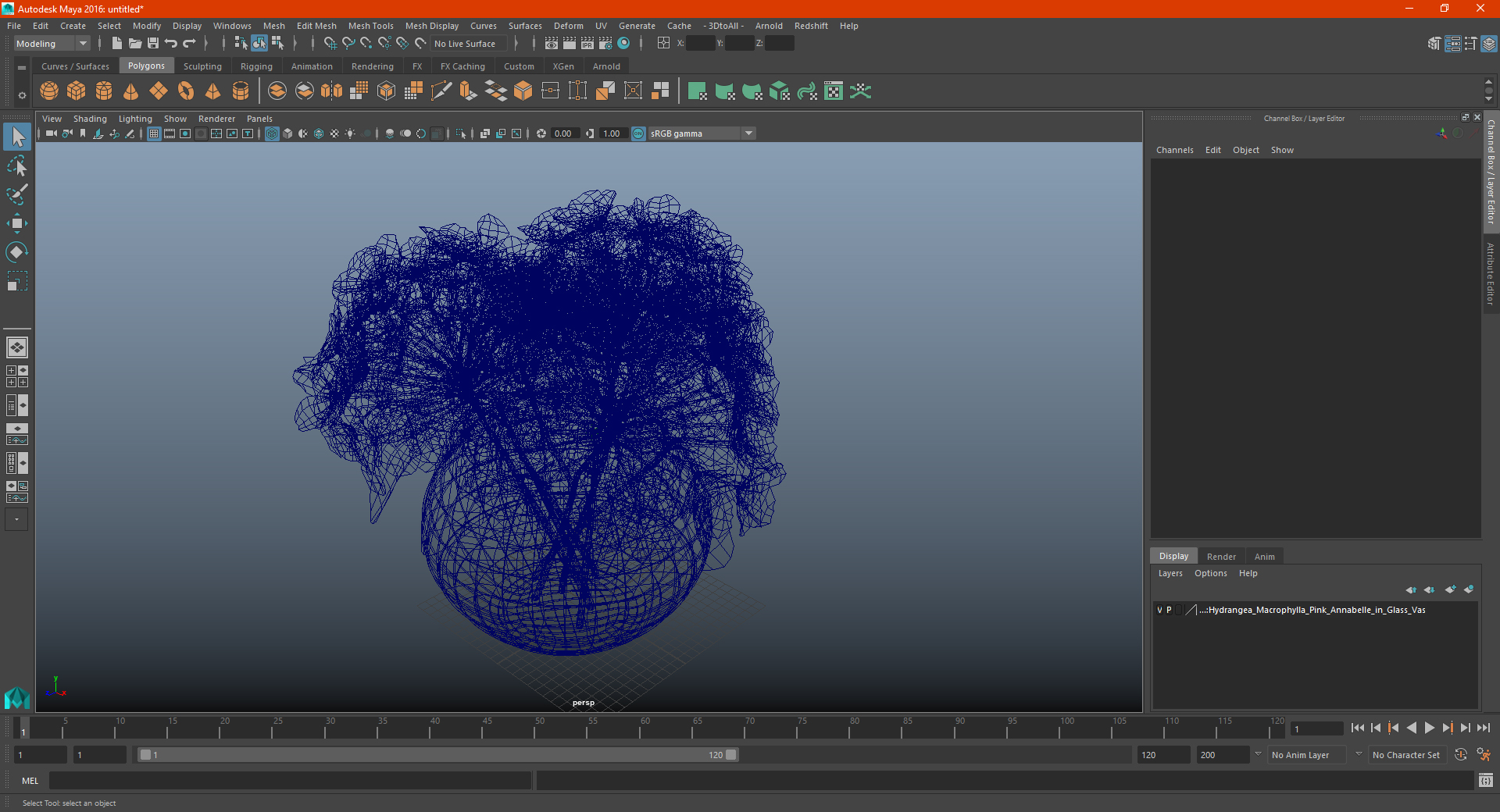Toggle textured display in viewport

[x=334, y=134]
